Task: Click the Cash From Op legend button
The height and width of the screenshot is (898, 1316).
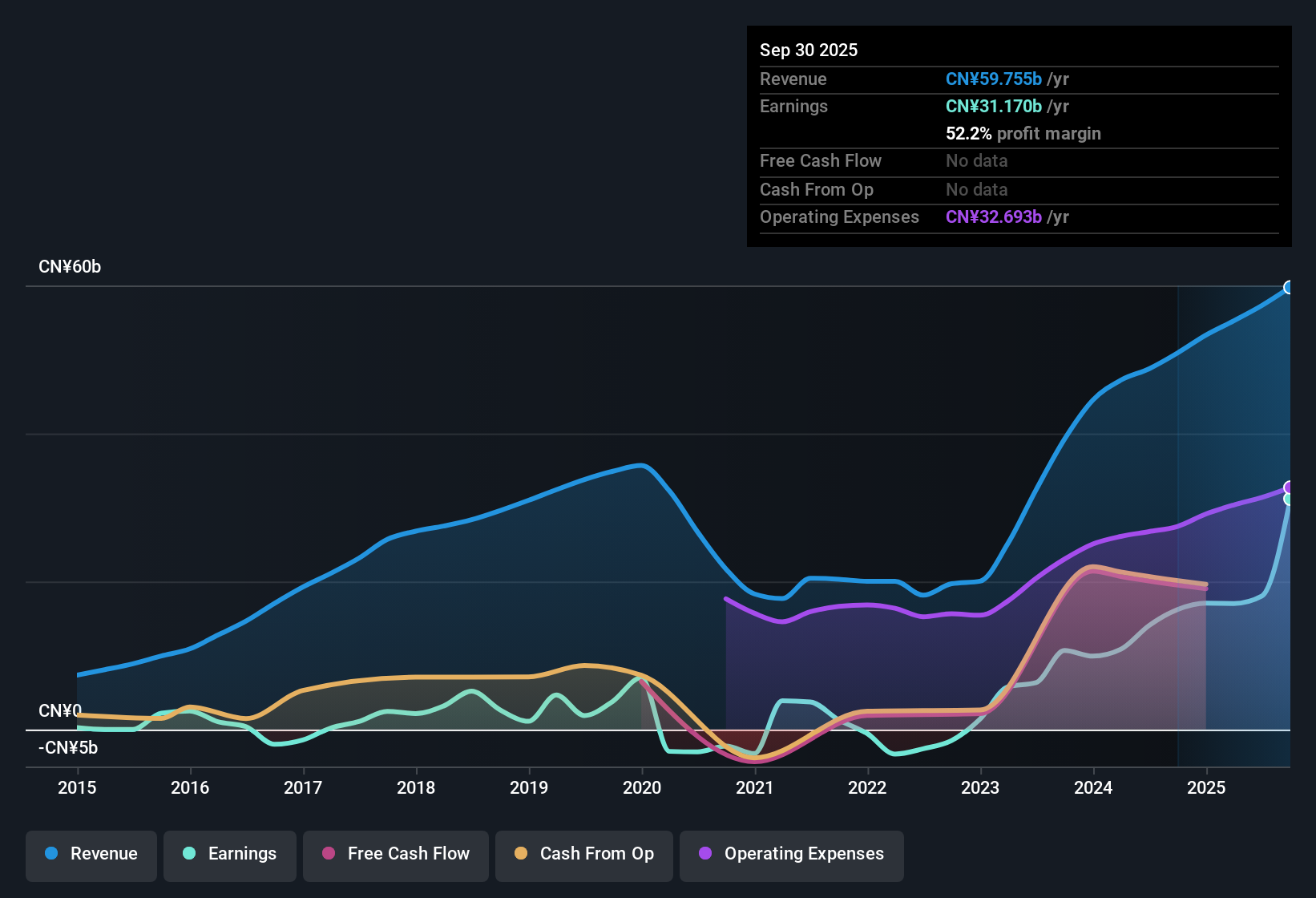Action: [x=583, y=854]
